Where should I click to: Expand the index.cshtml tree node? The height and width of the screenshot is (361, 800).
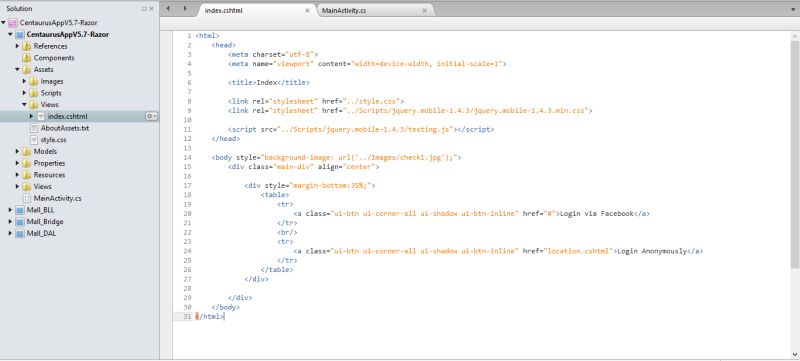click(31, 117)
